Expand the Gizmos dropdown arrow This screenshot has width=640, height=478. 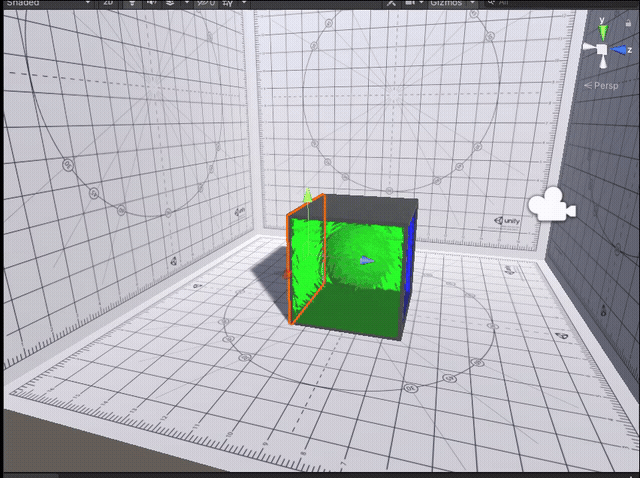pos(472,2)
